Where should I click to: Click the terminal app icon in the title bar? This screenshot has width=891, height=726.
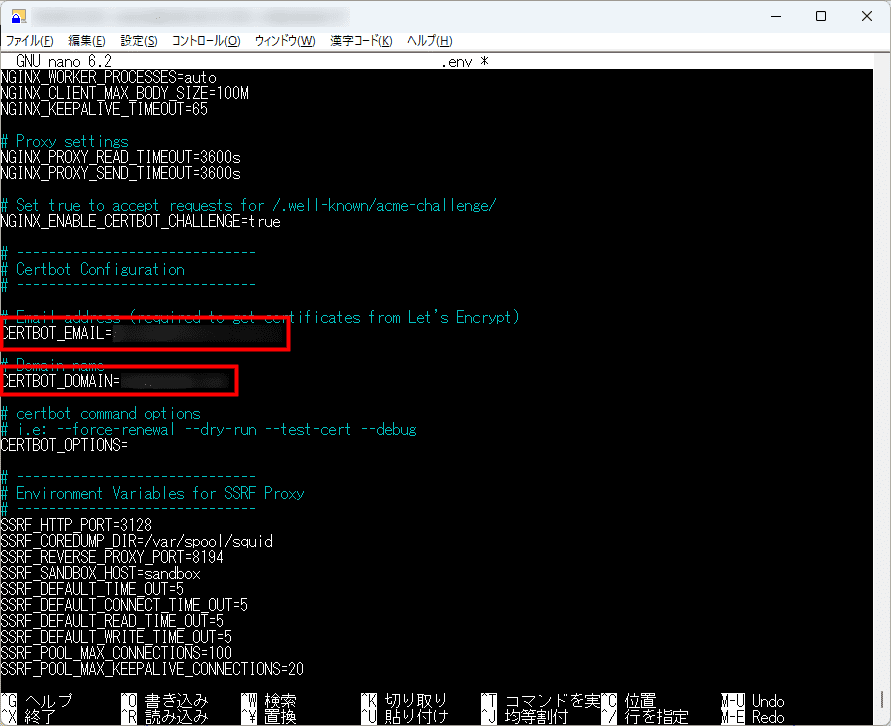tap(17, 17)
